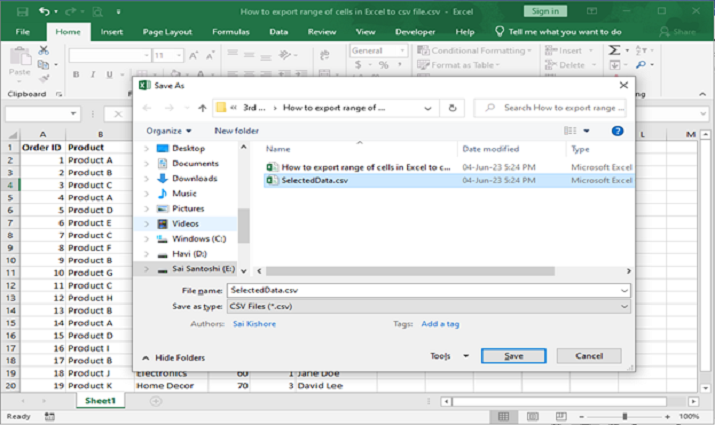Viewport: 715px width, 425px height.
Task: Click the zoom in plus button
Action: pos(667,416)
